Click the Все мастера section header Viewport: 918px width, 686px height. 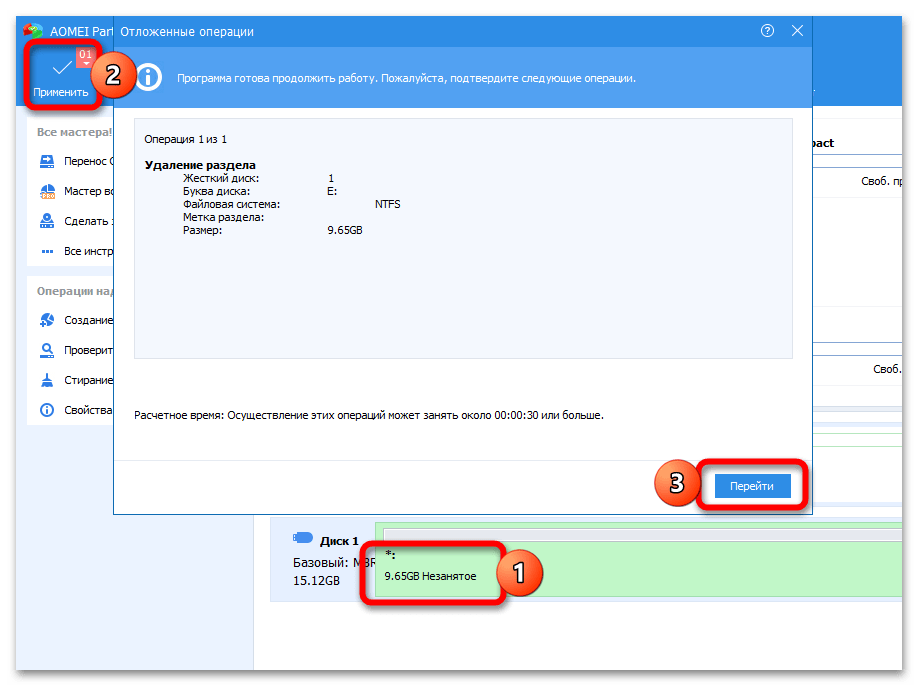pyautogui.click(x=74, y=132)
